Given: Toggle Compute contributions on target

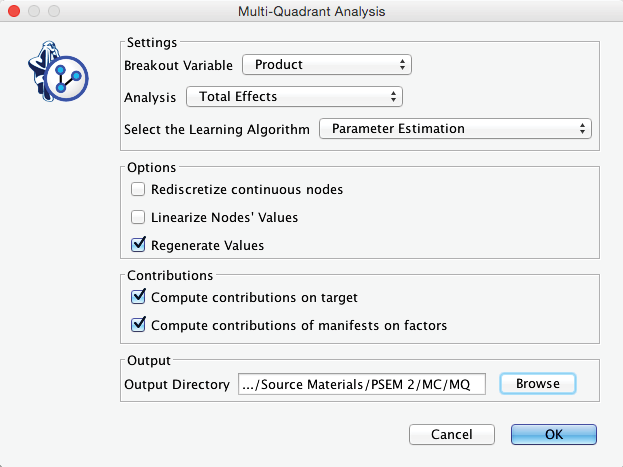Looking at the screenshot, I should click(138, 297).
